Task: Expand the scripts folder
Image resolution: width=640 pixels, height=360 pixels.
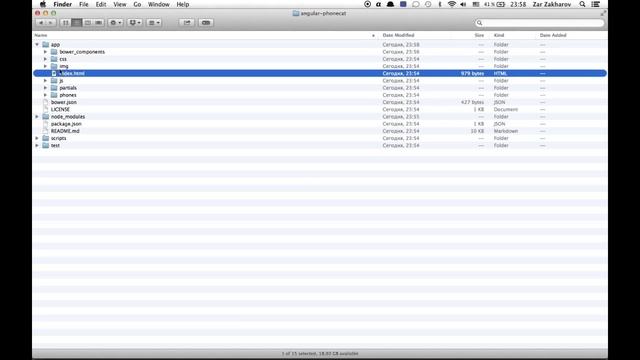Action: 37,138
